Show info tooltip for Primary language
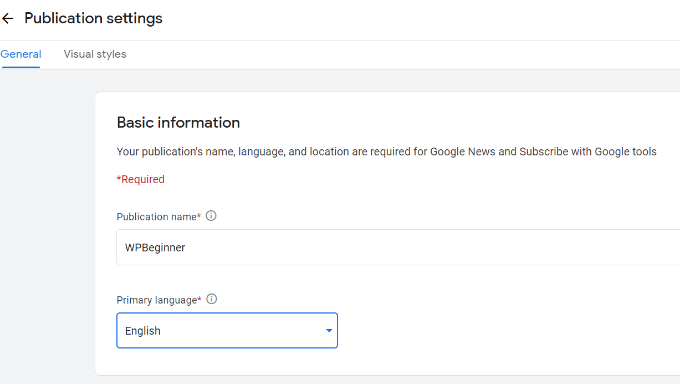The image size is (680, 384). (x=212, y=299)
